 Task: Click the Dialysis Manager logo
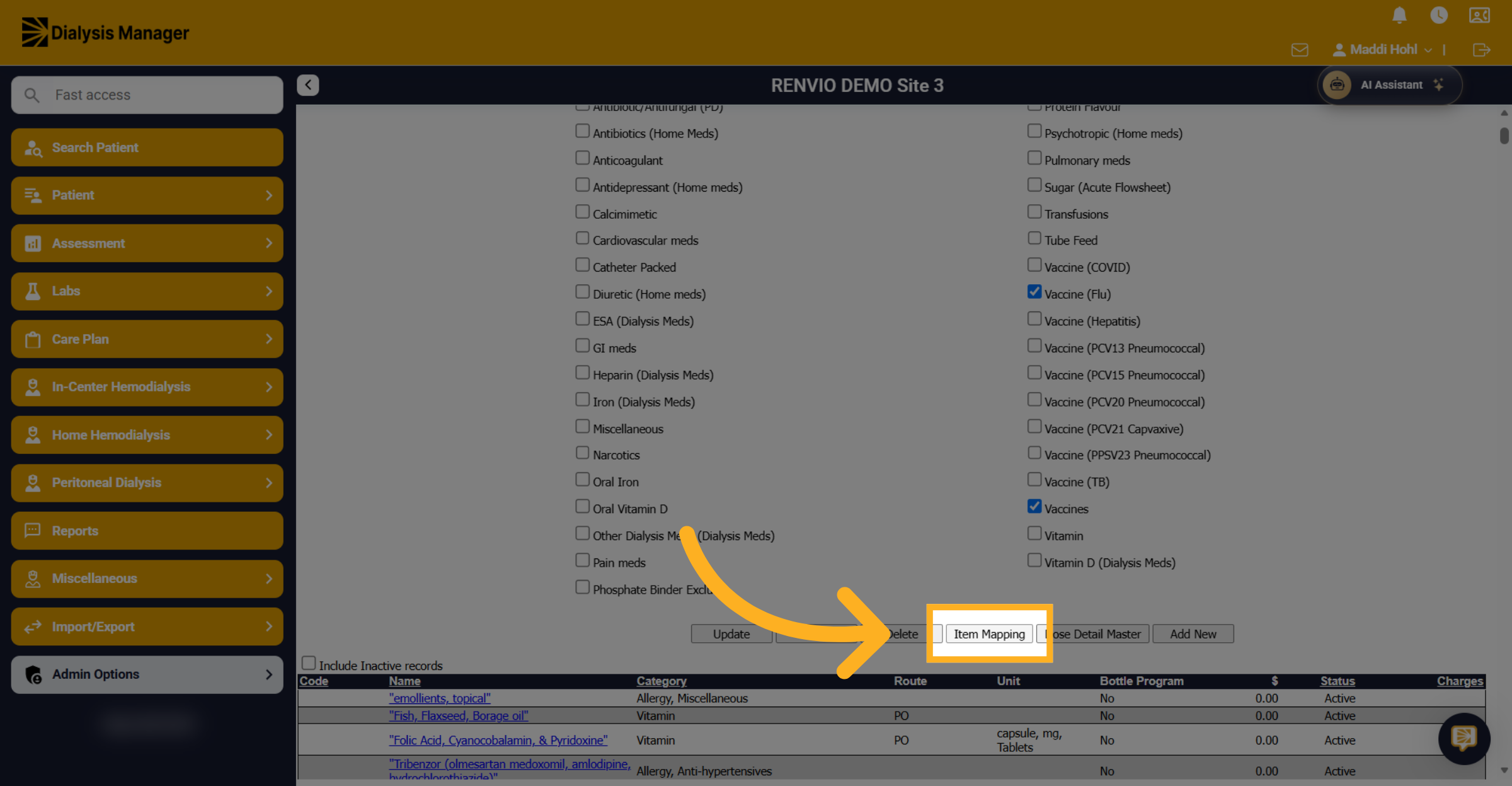click(x=105, y=32)
